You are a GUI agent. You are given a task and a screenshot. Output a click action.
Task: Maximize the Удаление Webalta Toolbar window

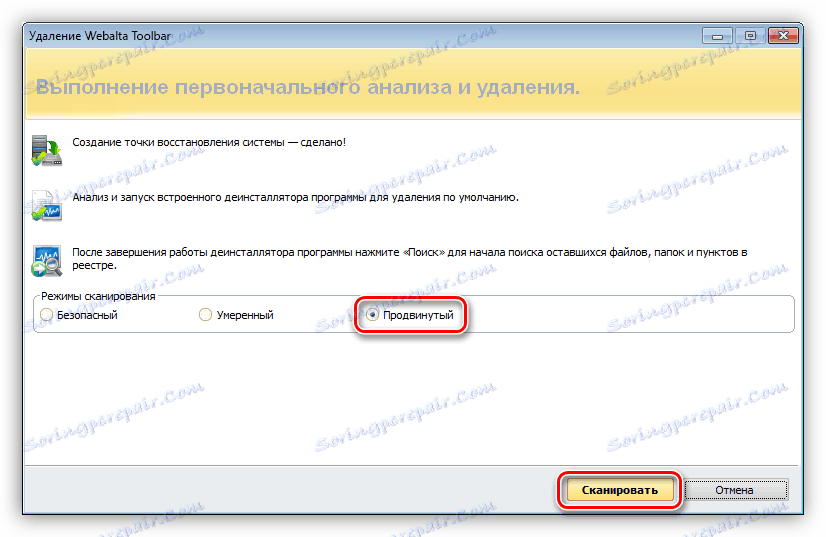pos(750,36)
